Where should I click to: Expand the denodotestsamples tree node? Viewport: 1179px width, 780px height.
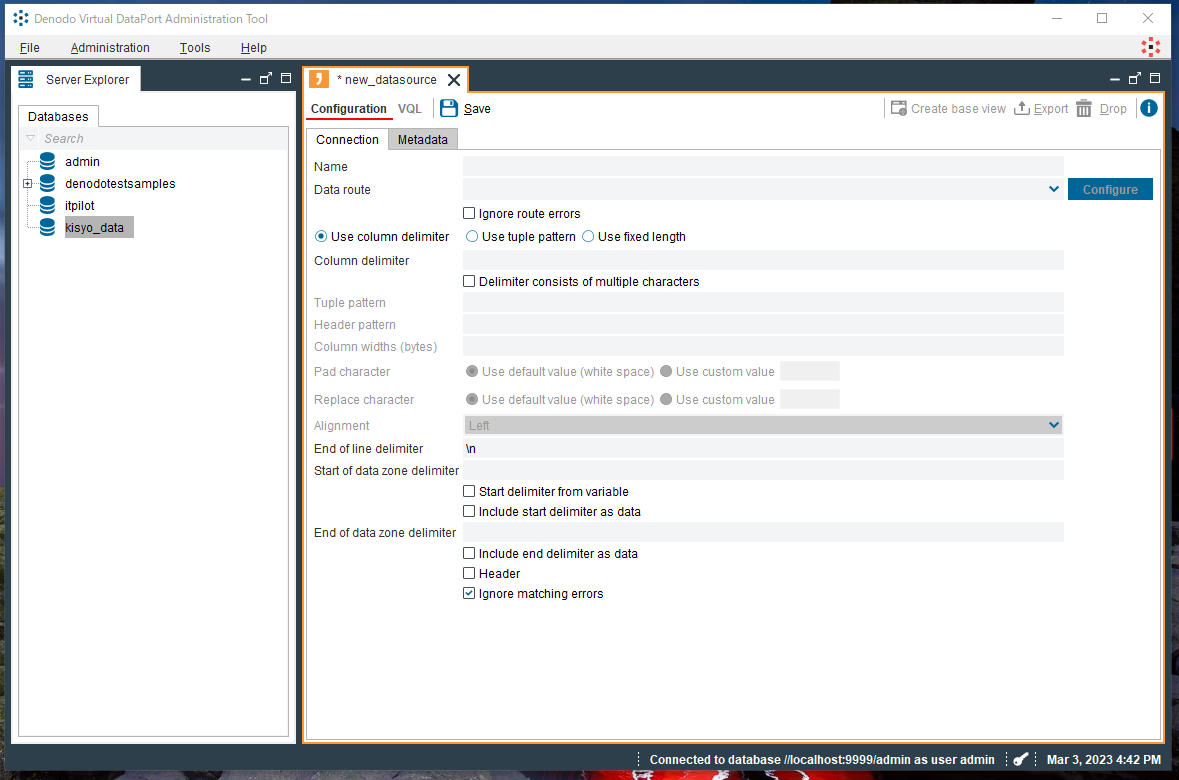pyautogui.click(x=27, y=184)
